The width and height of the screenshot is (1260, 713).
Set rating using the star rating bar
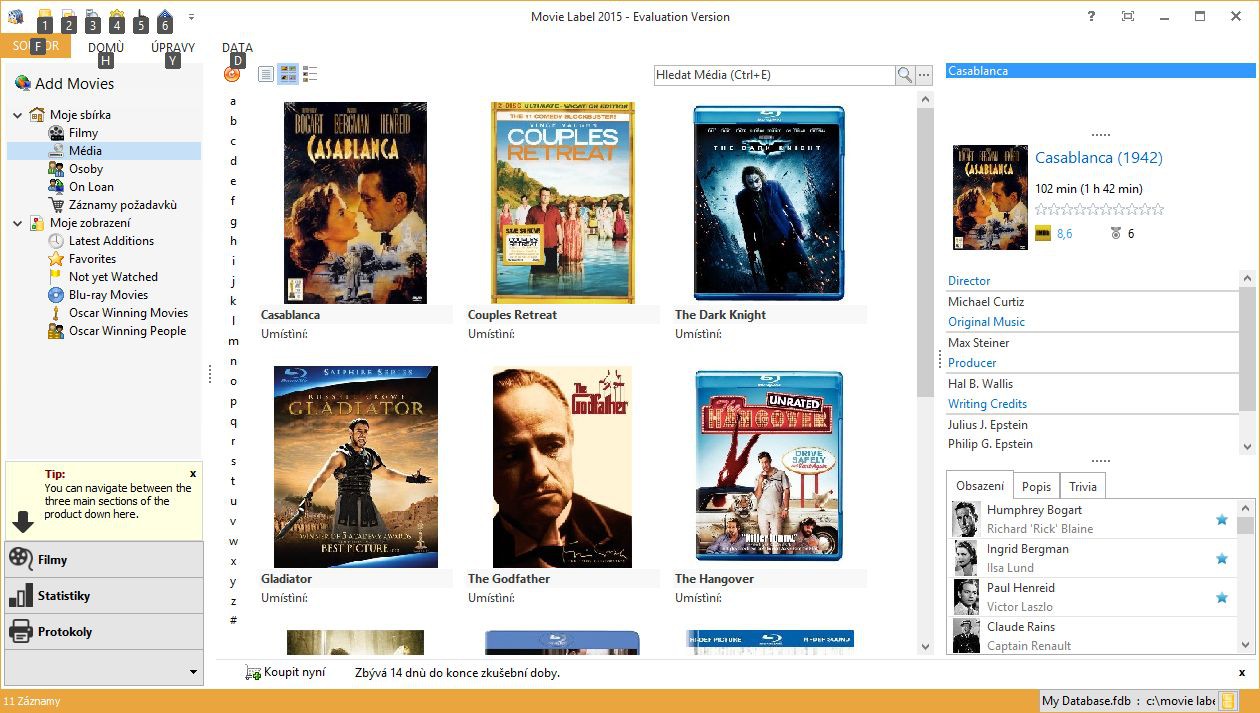1099,209
